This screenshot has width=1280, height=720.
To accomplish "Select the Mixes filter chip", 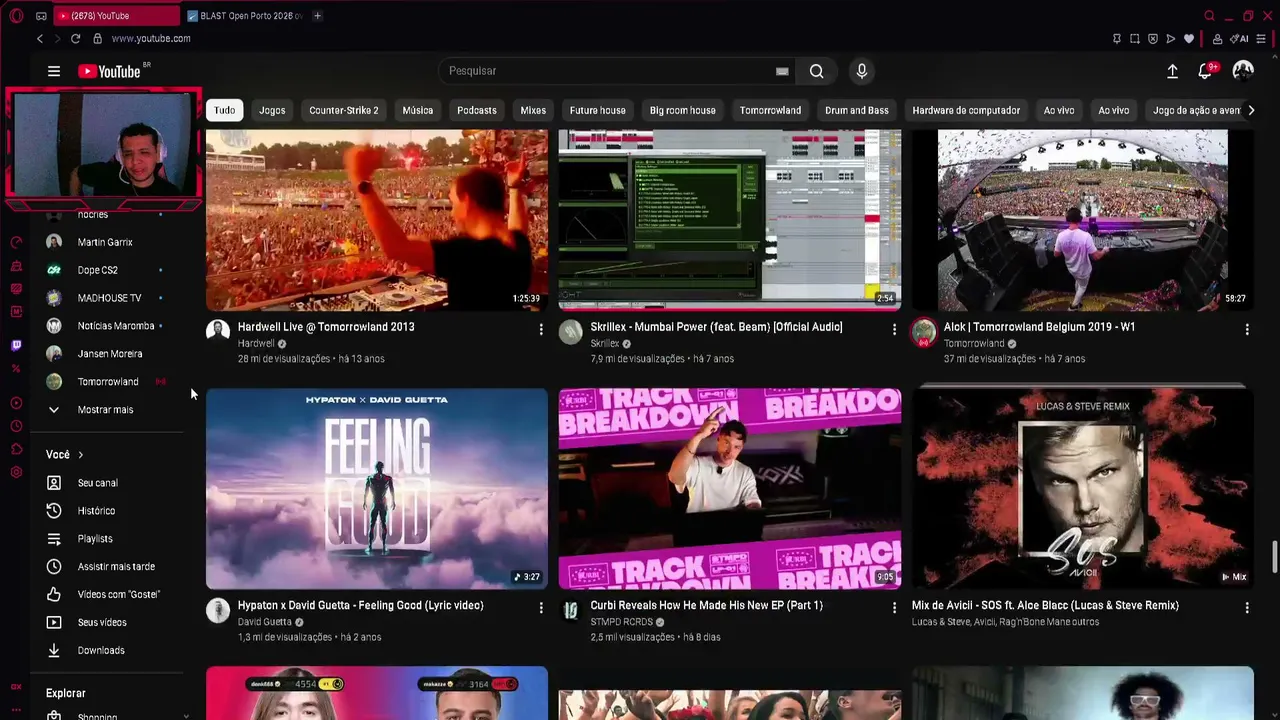I will point(533,111).
